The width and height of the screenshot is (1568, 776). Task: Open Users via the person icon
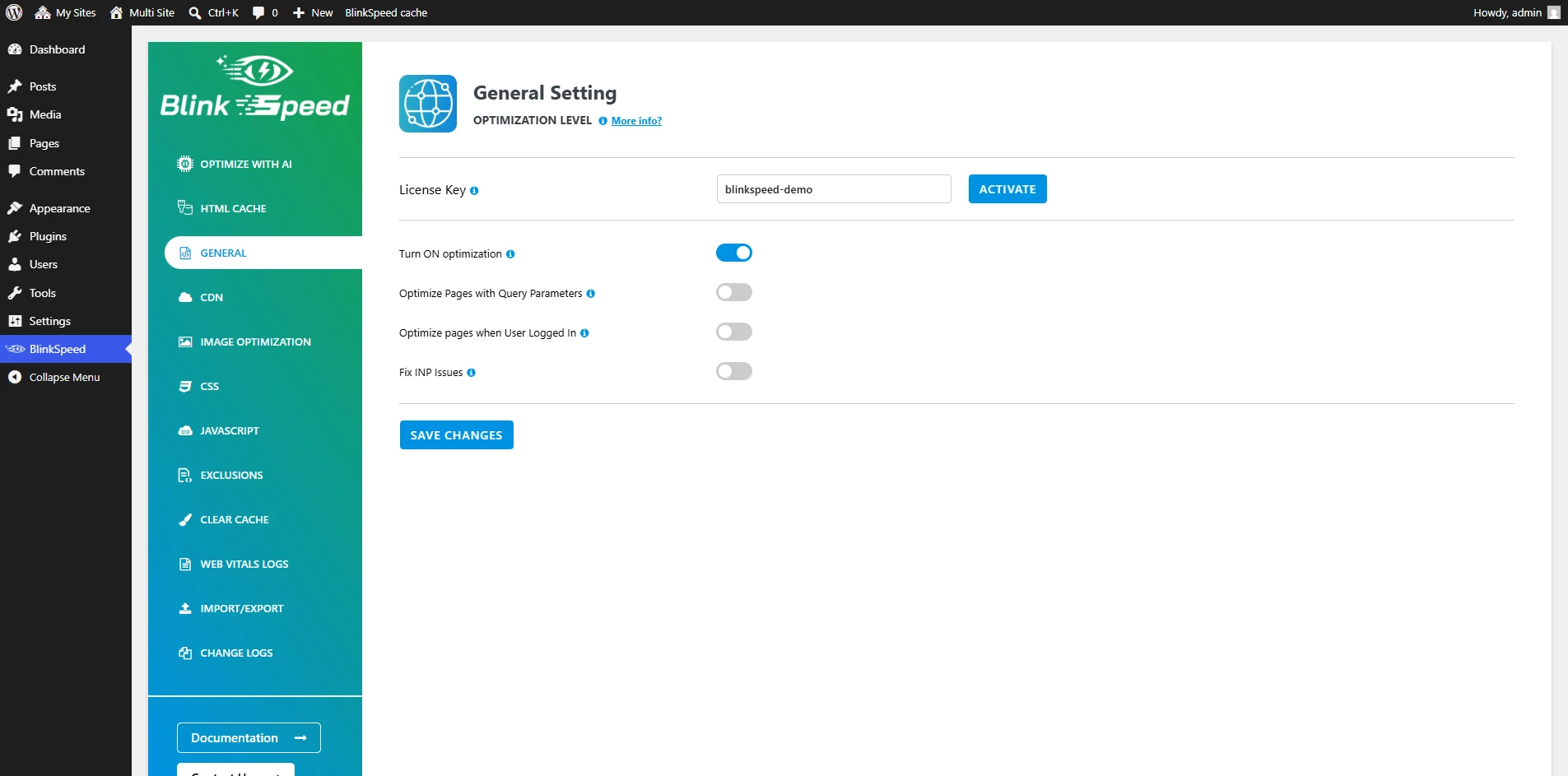(15, 264)
